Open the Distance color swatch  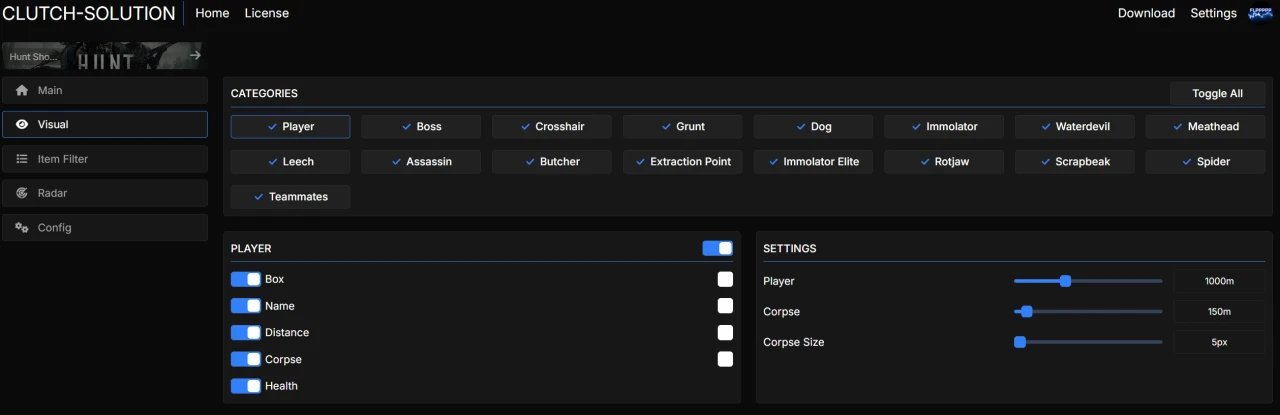tap(725, 332)
